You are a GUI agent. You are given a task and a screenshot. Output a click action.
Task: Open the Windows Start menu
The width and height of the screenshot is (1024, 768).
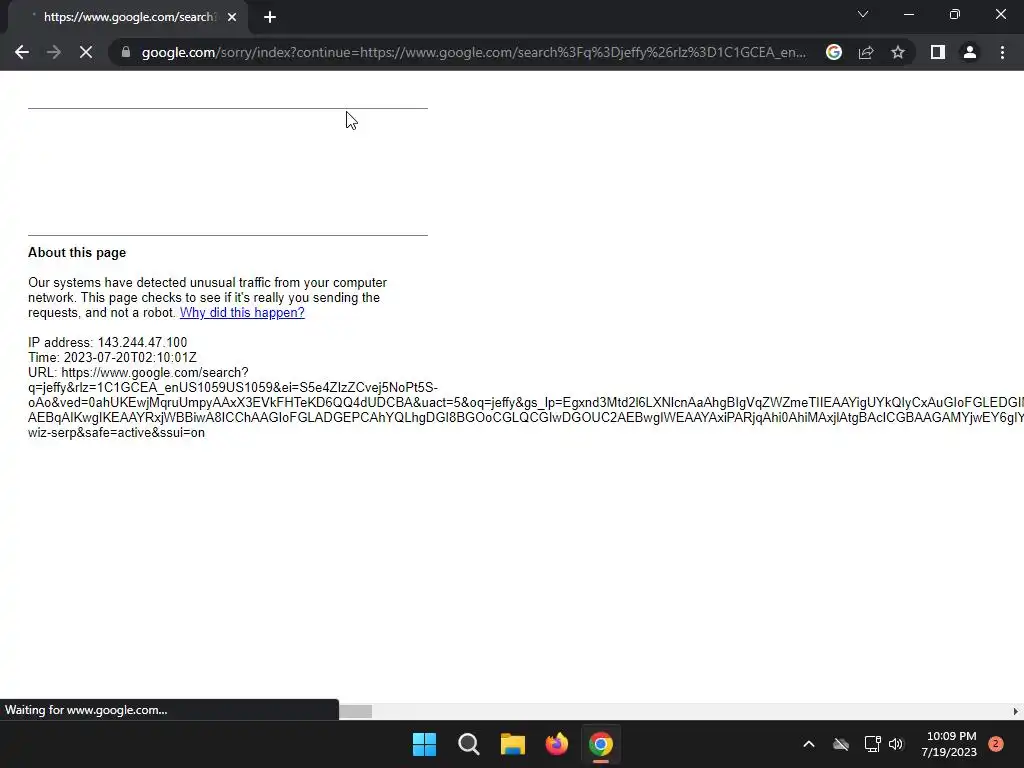(424, 744)
